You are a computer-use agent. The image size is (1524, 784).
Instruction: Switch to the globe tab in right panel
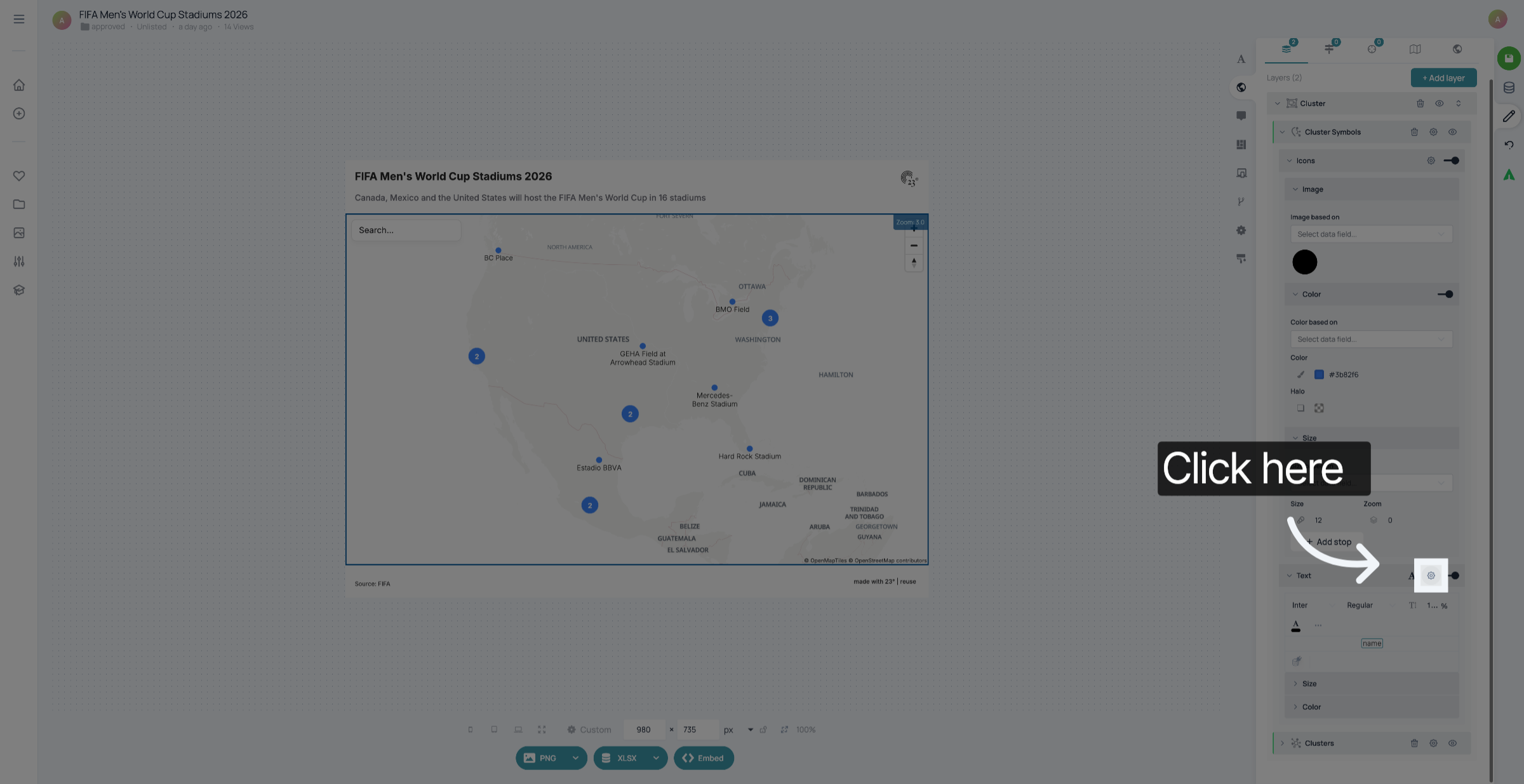coord(1457,49)
